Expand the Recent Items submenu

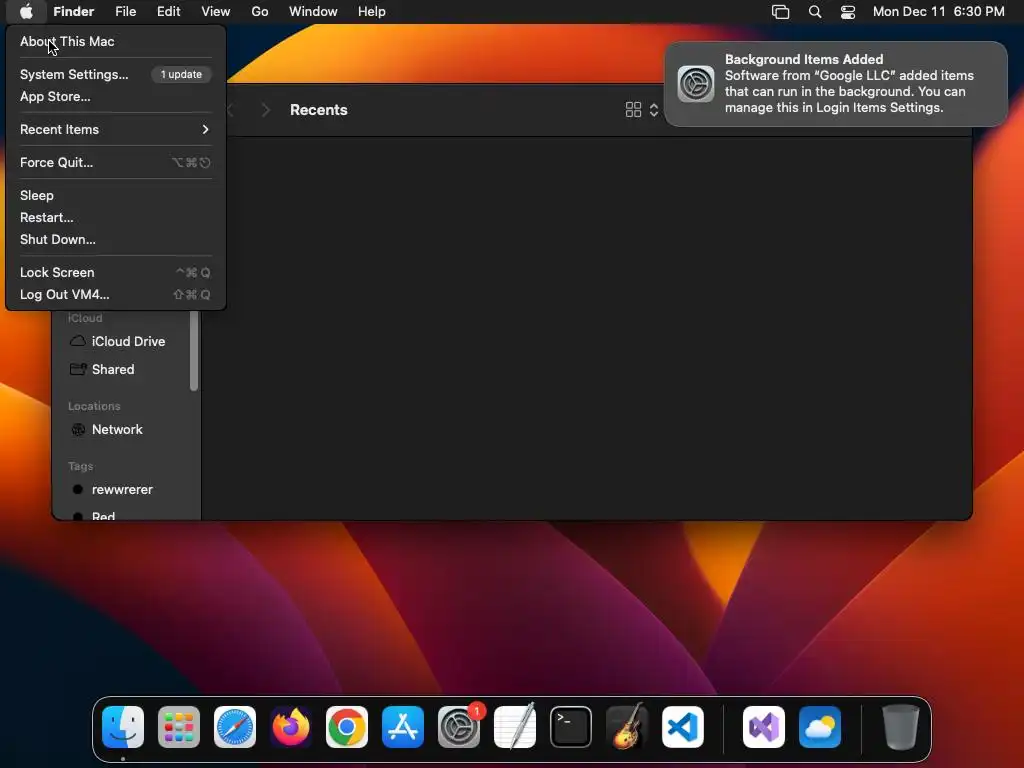(x=116, y=129)
